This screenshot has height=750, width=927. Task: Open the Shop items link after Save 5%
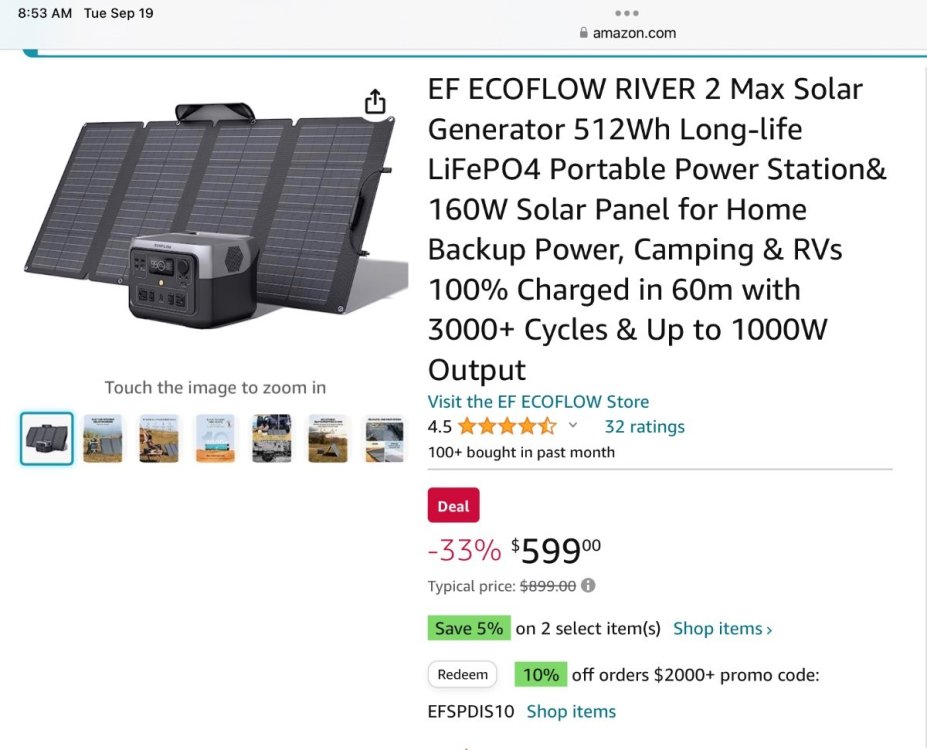722,629
